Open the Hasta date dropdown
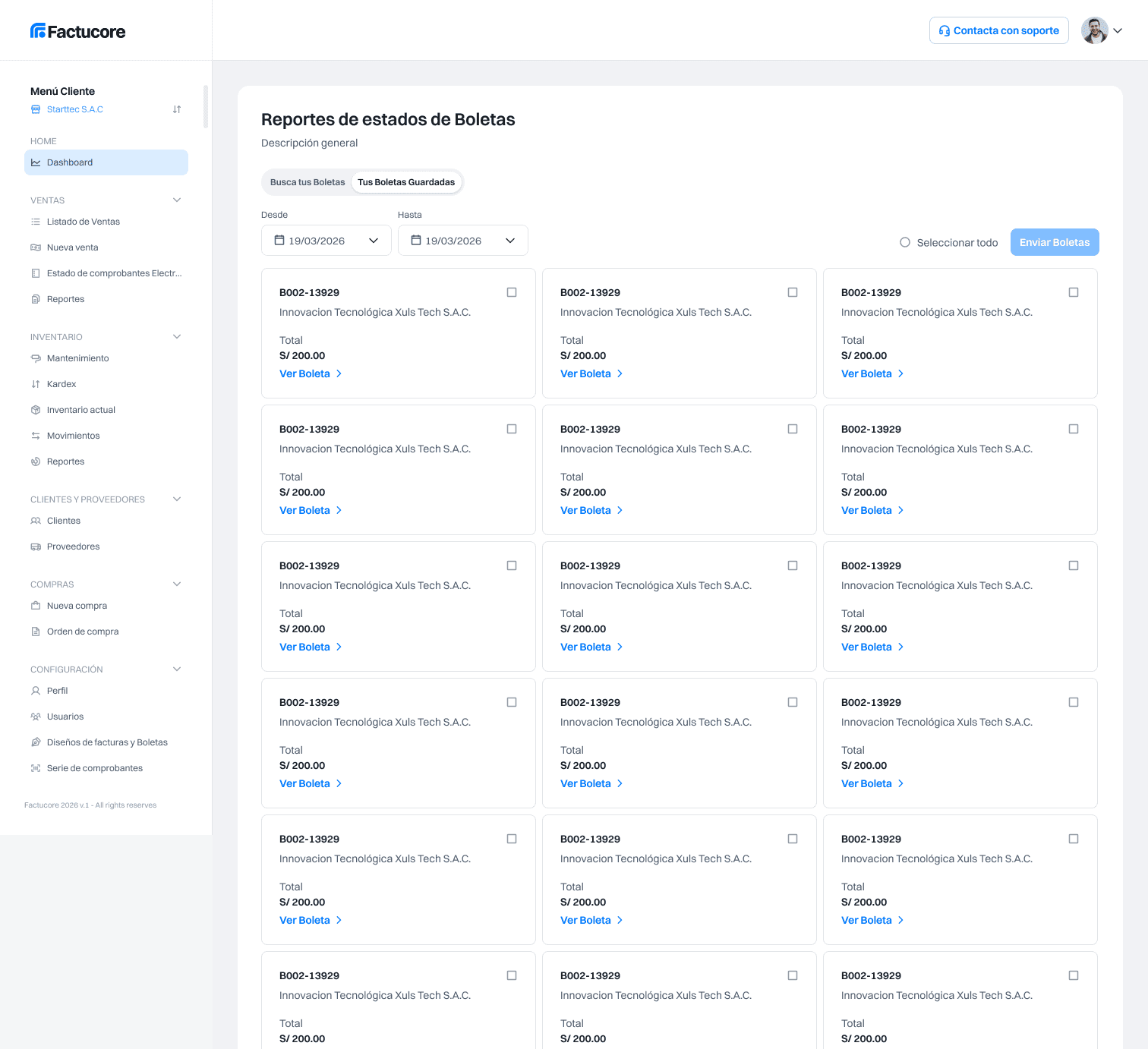Image resolution: width=1148 pixels, height=1049 pixels. pyautogui.click(x=463, y=241)
